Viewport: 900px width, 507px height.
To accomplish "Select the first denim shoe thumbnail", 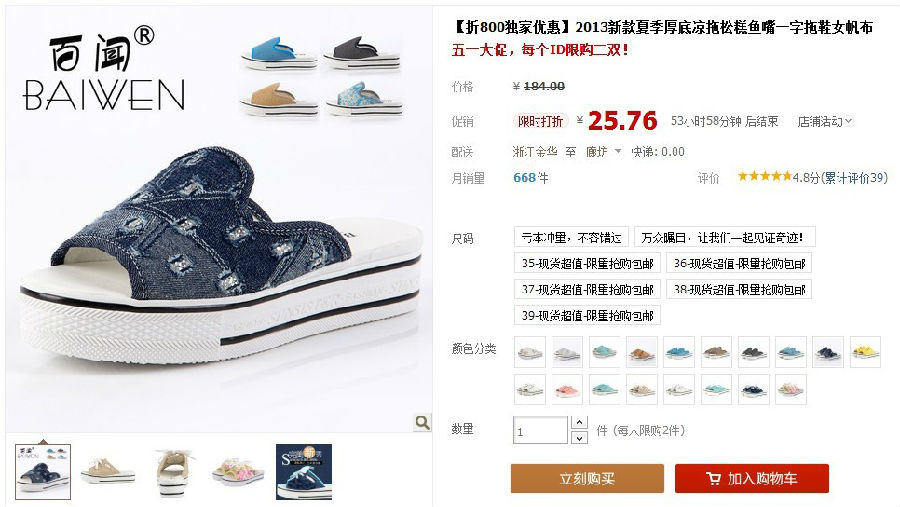I will [43, 471].
